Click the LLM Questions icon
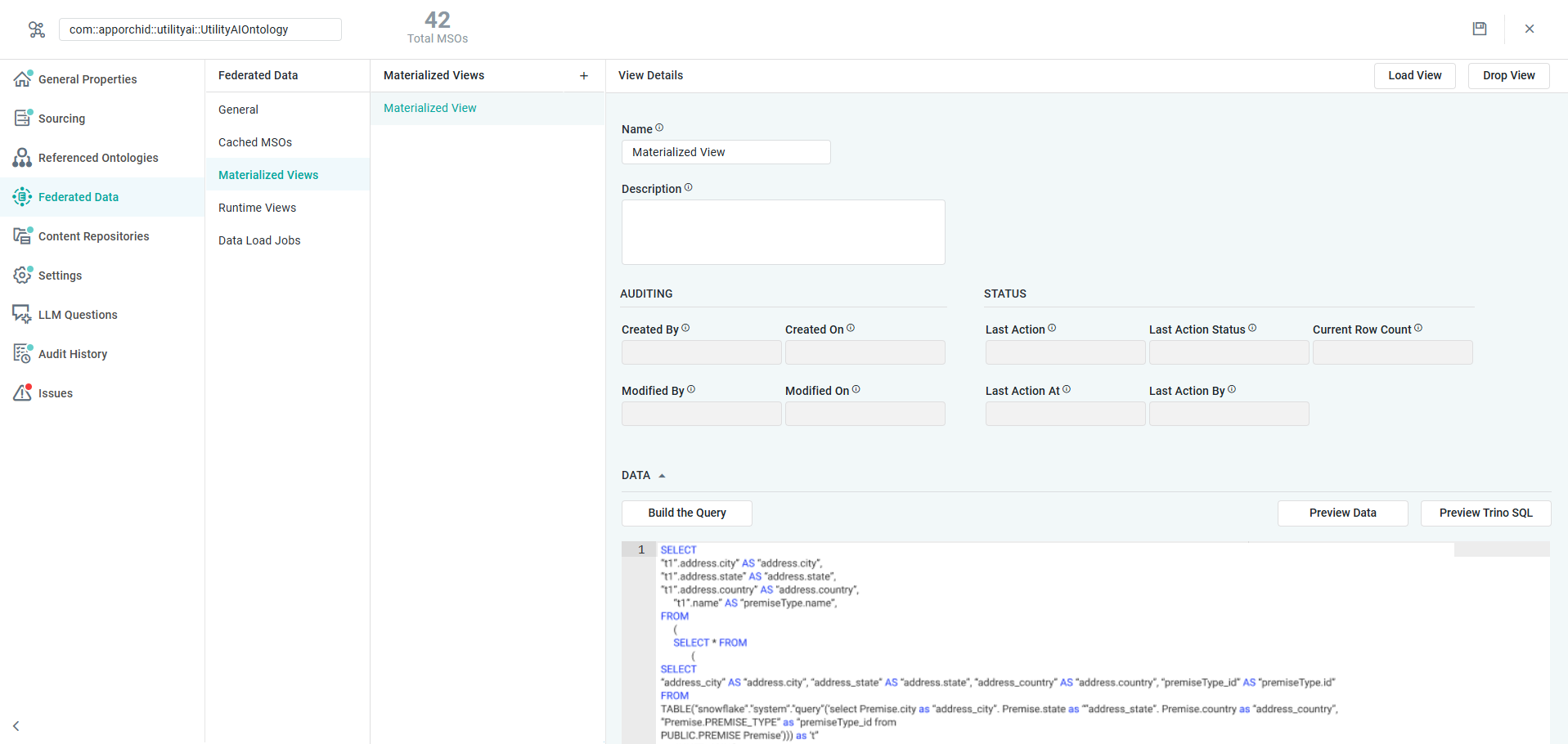This screenshot has width=1568, height=744. click(x=23, y=314)
